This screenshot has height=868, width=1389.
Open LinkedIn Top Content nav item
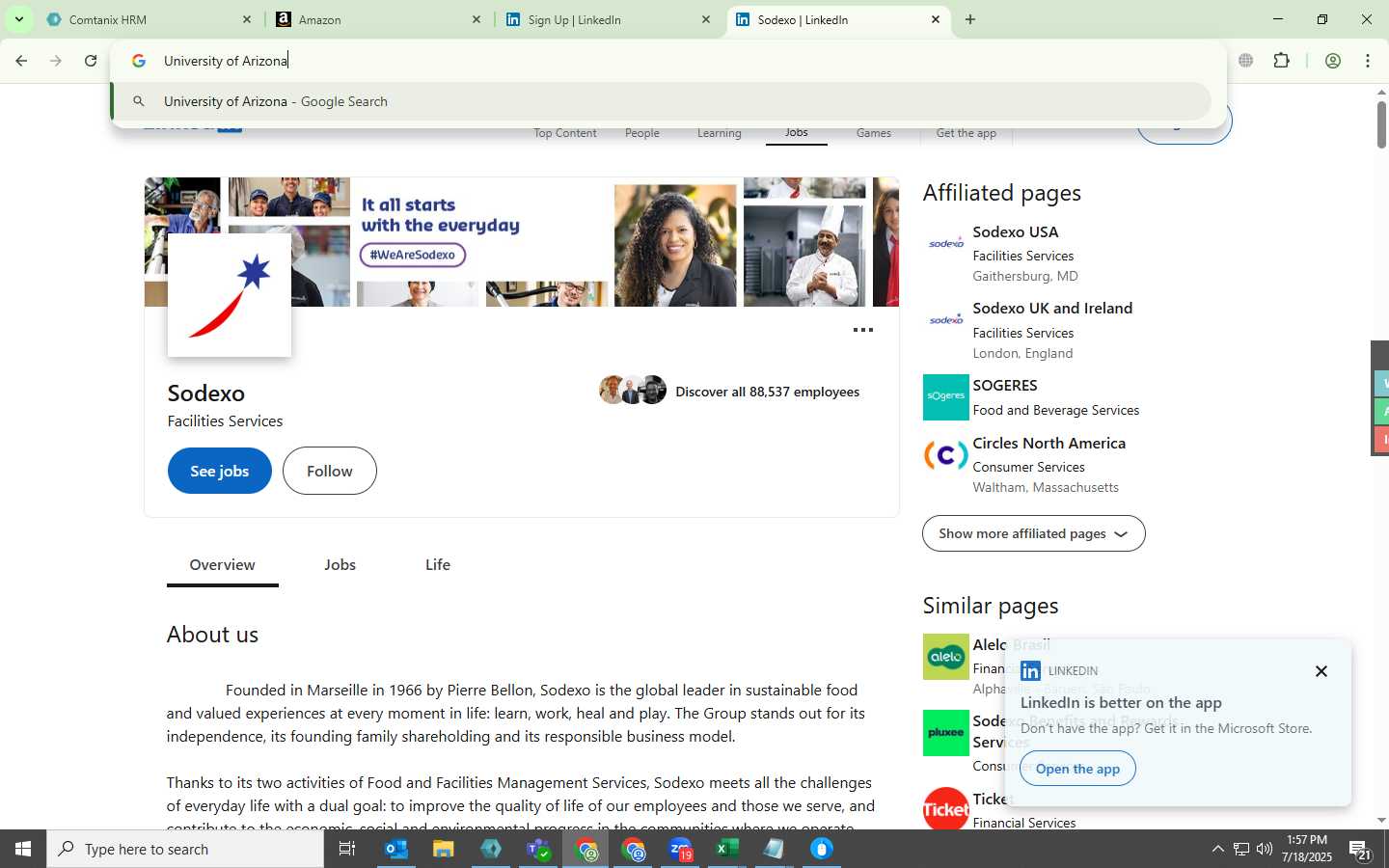(x=565, y=133)
